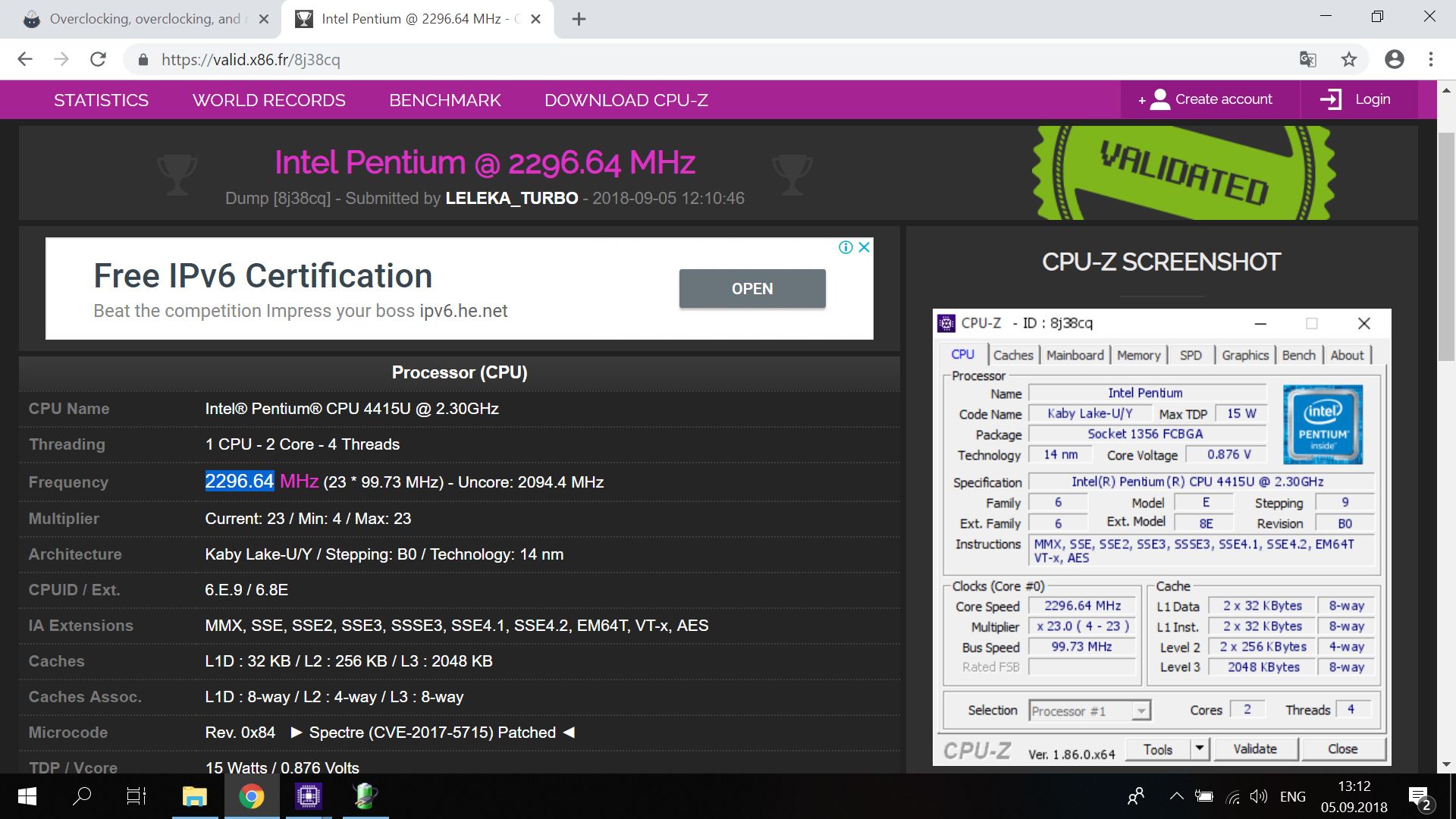Switch the ENG input language

point(1293,796)
